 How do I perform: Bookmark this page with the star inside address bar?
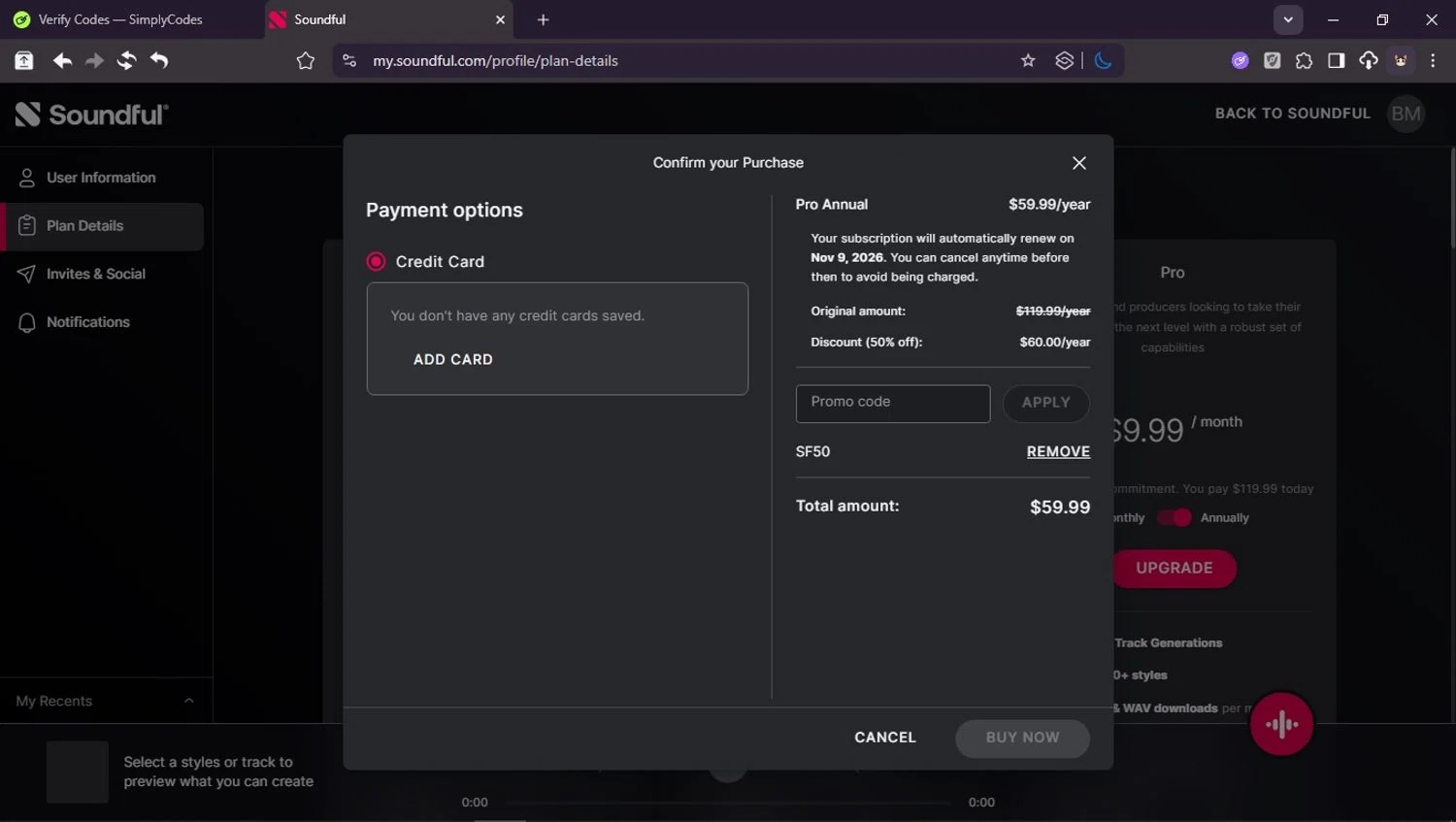1028,61
